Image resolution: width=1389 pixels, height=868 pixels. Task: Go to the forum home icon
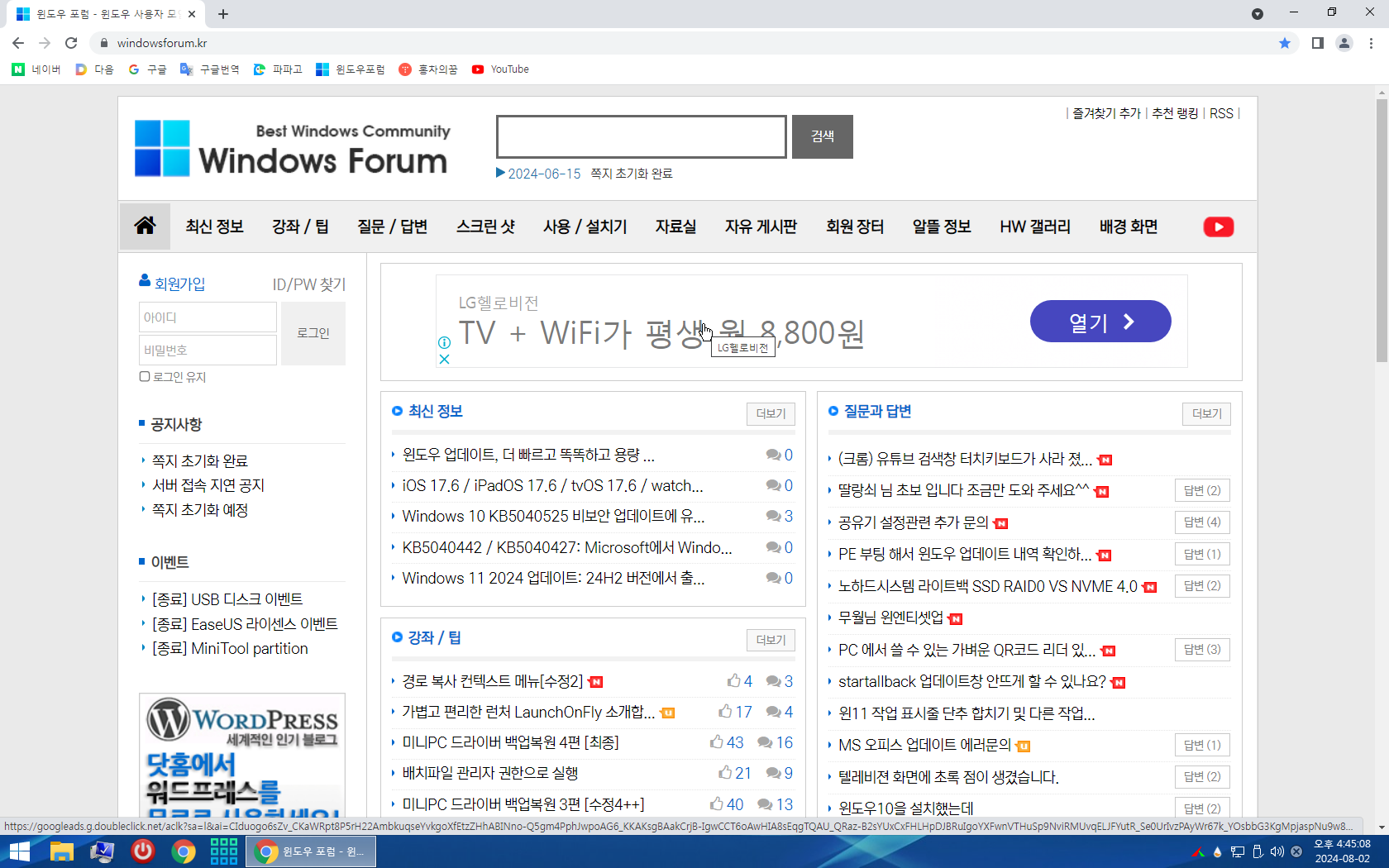coord(145,226)
